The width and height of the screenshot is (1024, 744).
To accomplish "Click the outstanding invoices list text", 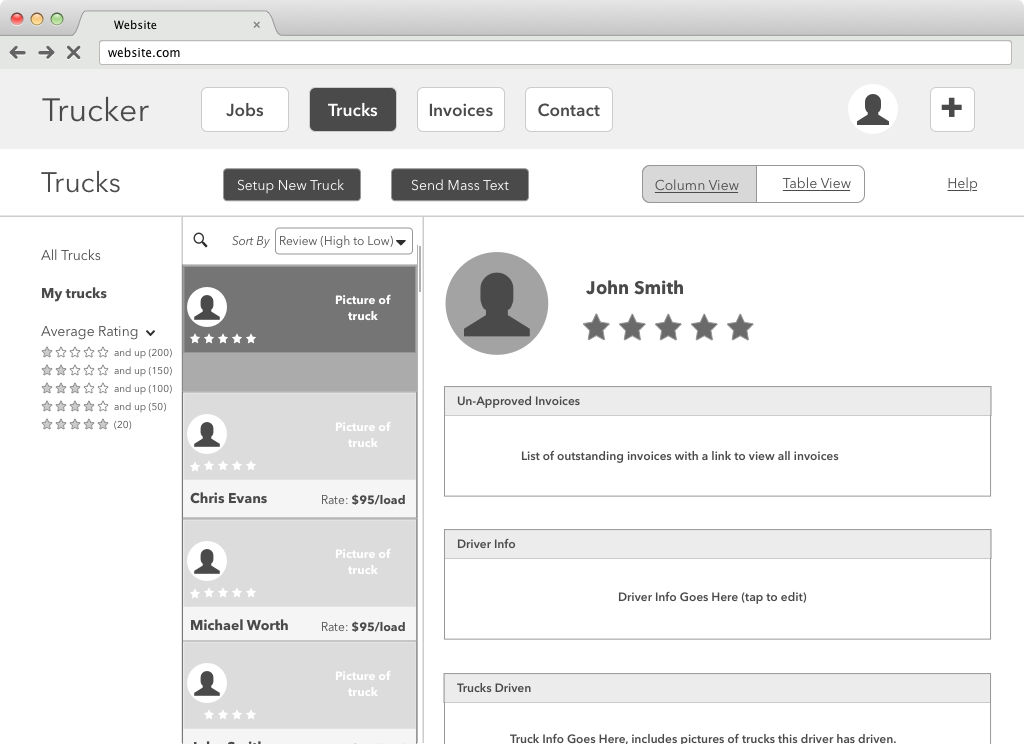I will (x=679, y=456).
